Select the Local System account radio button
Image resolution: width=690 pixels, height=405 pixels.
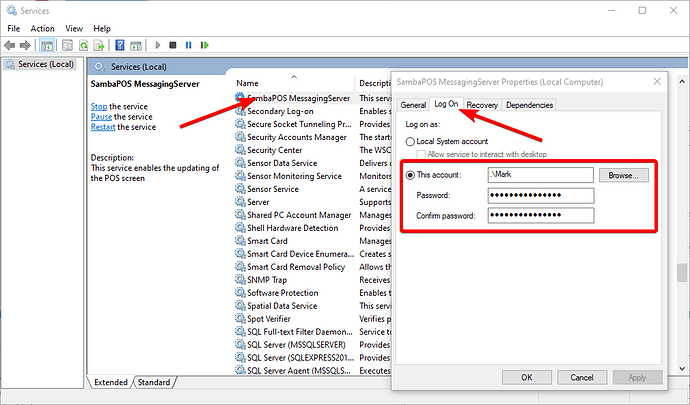click(410, 141)
